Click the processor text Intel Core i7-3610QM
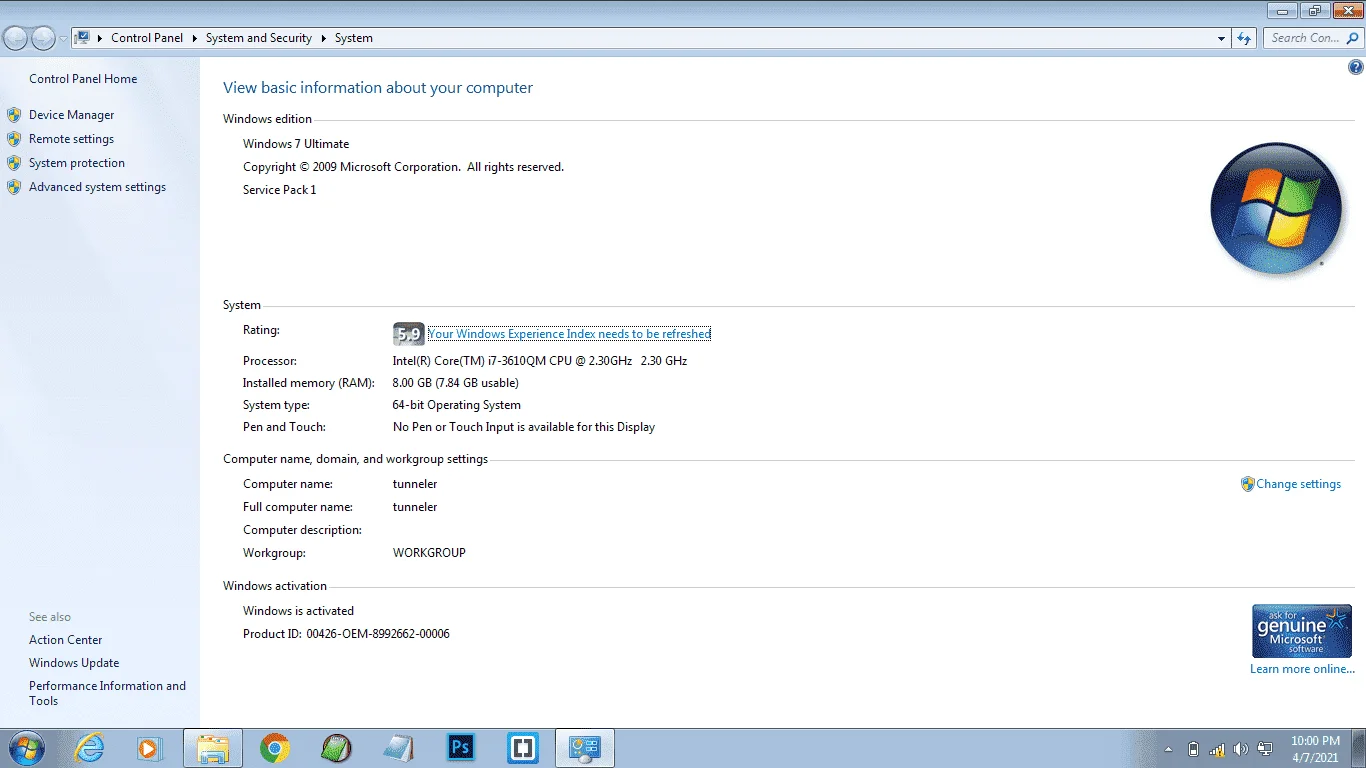 [x=540, y=361]
